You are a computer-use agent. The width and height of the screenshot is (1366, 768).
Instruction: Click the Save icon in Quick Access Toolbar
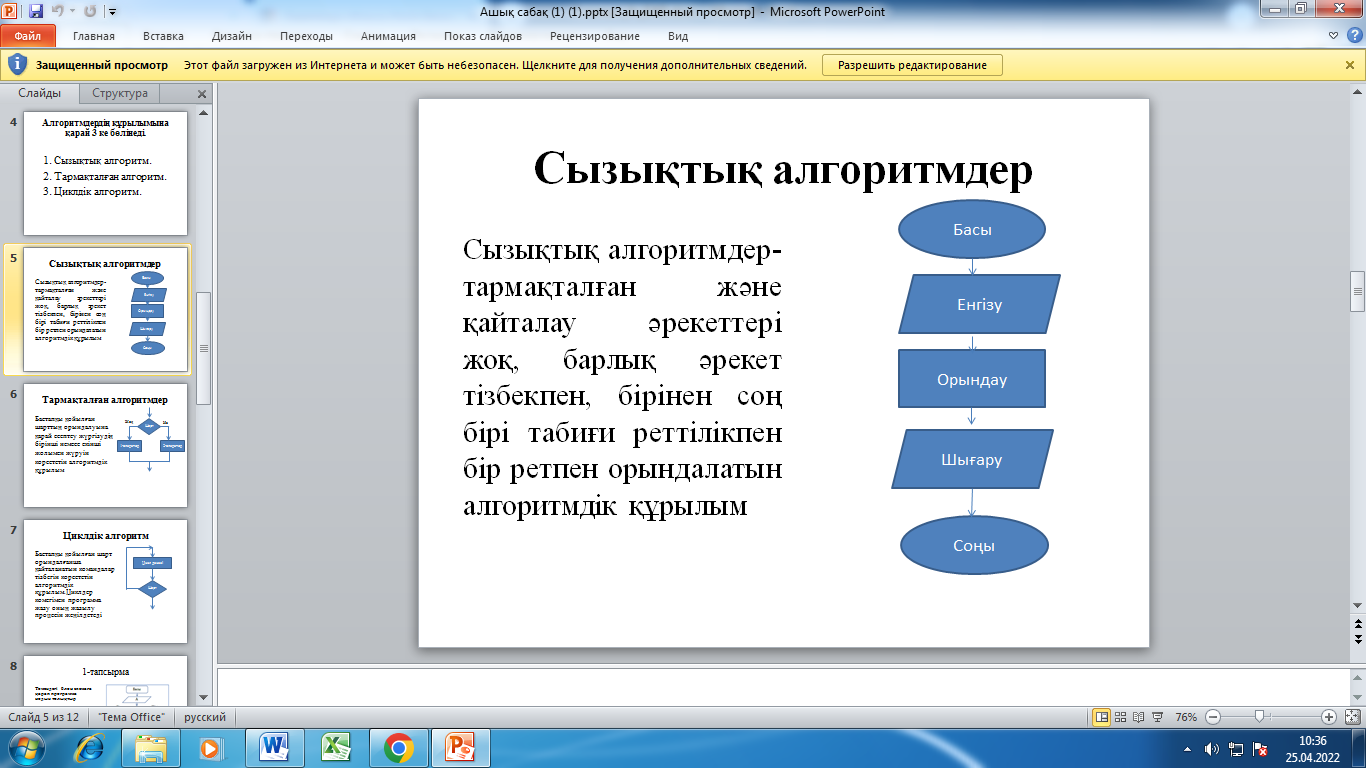tap(36, 12)
